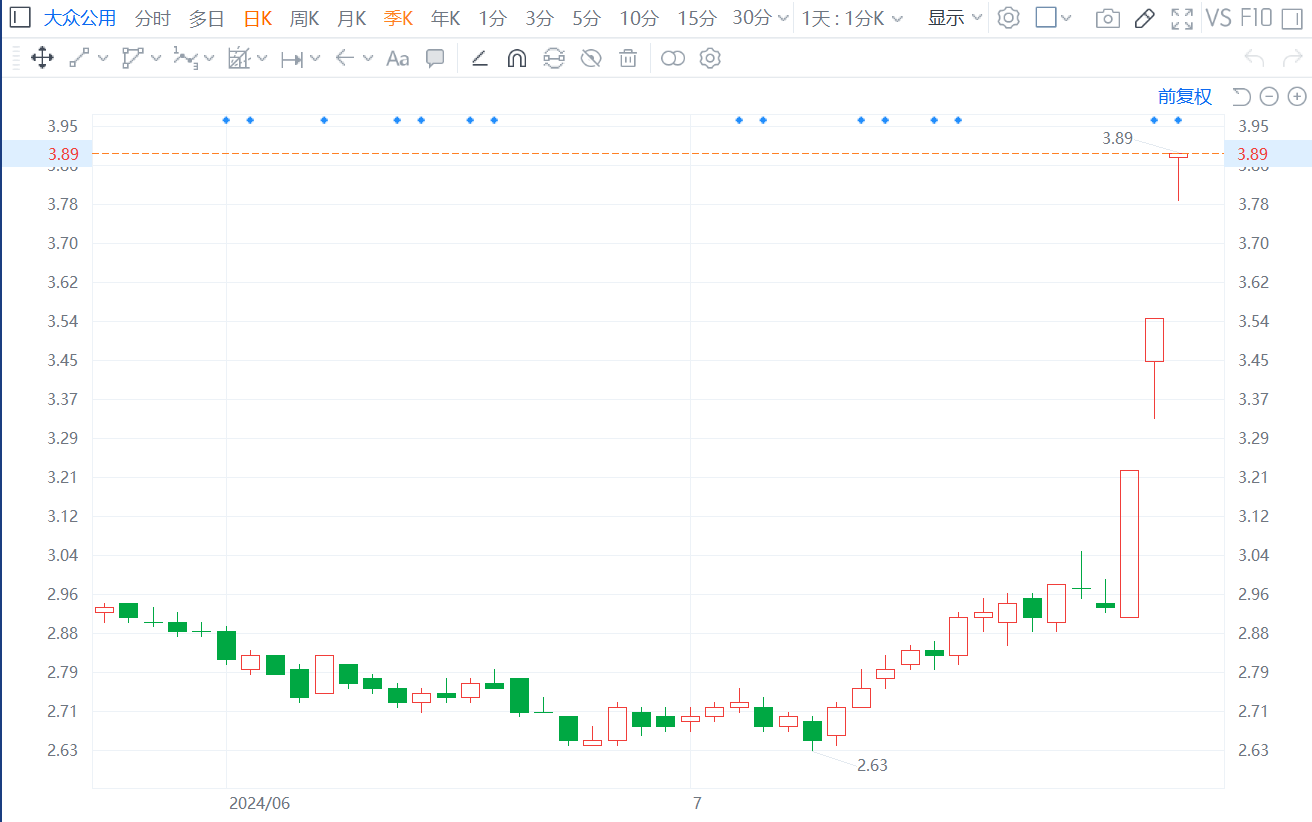
Task: Enter fullscreen chart view
Action: [1182, 18]
